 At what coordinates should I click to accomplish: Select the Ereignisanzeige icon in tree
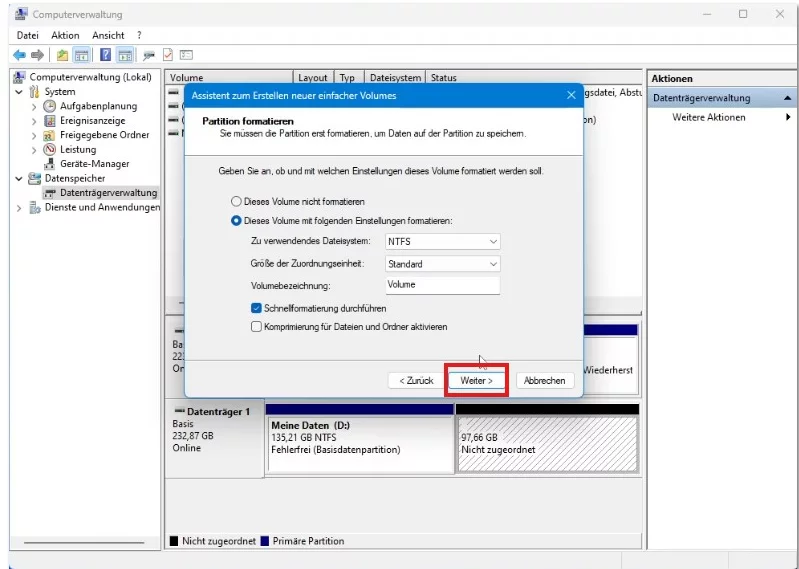click(x=49, y=121)
